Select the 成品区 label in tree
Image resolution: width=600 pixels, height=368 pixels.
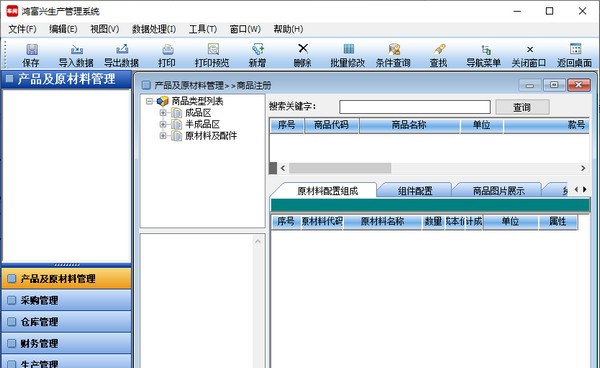tap(198, 113)
